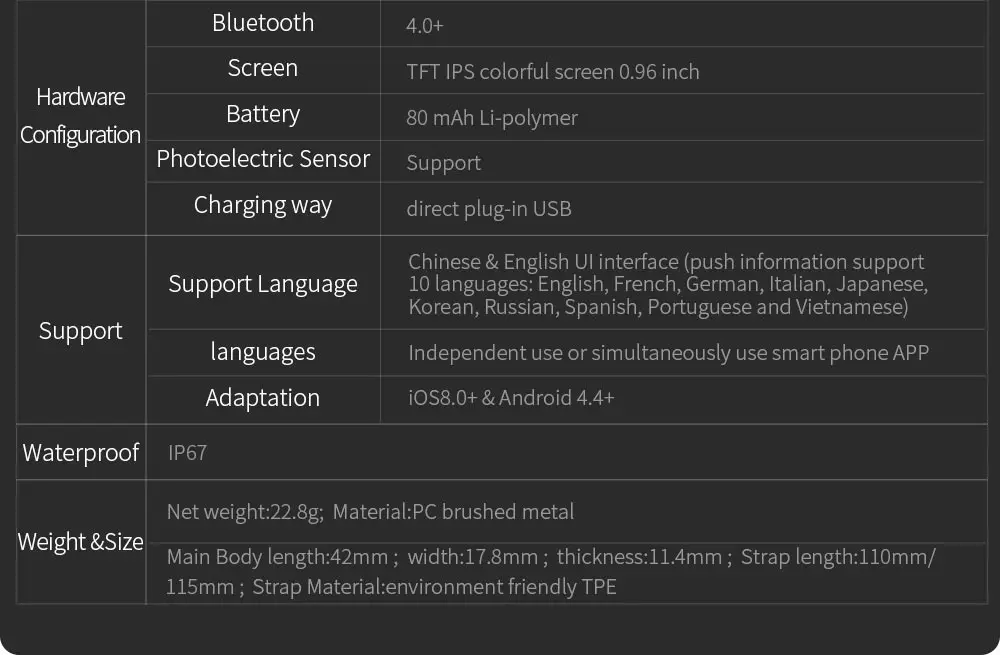Click the Bluetooth row label
The width and height of the screenshot is (1000, 655).
263,23
